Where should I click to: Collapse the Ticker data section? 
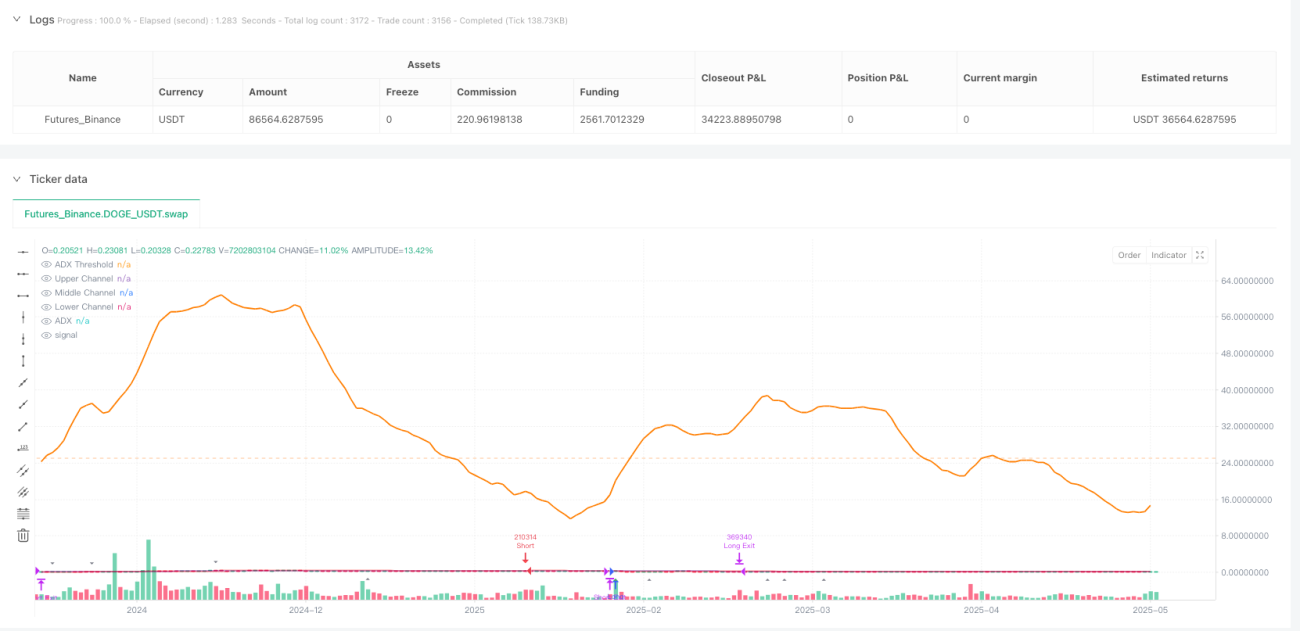coord(16,179)
